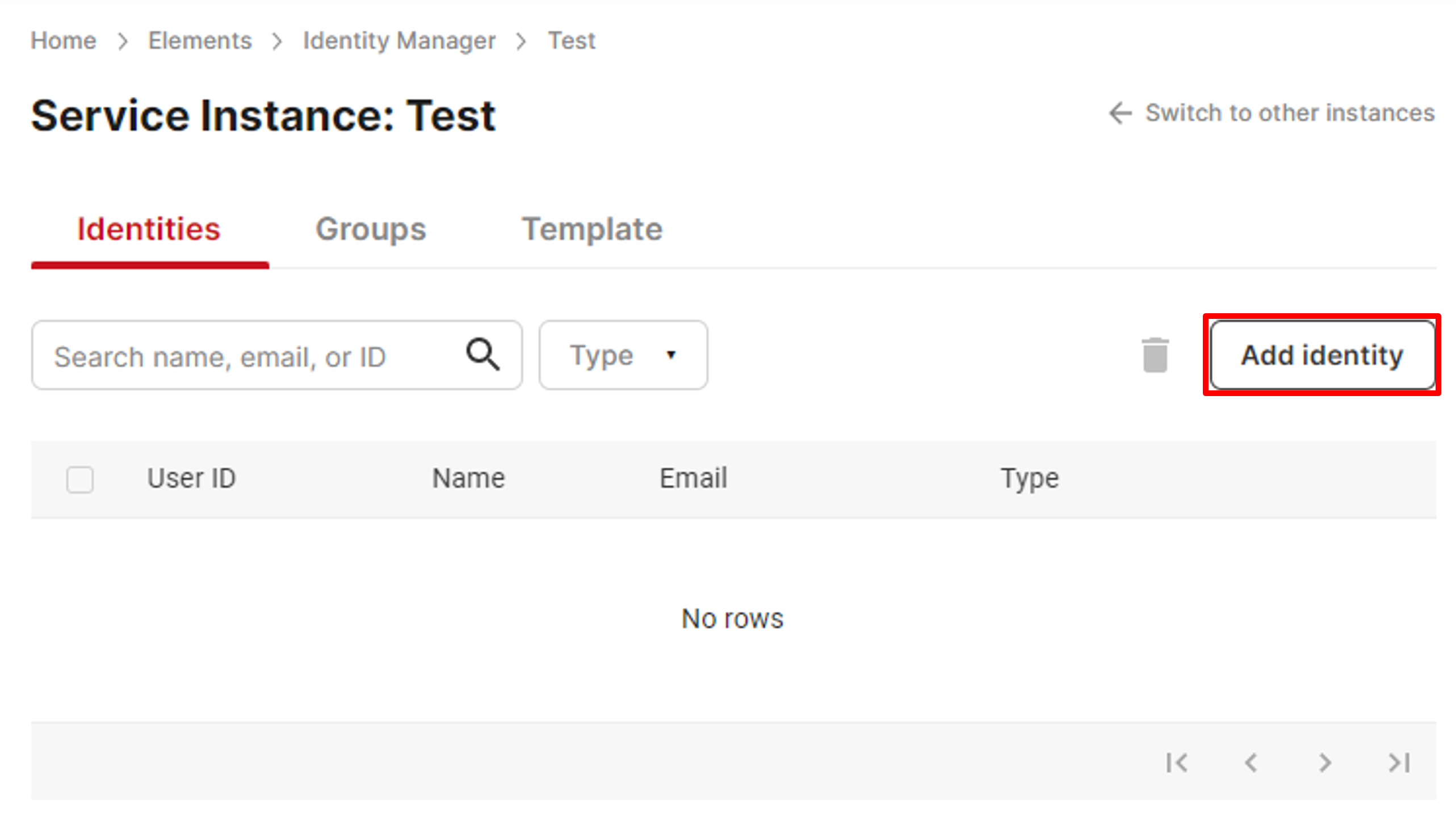Open Elements breadcrumb link
The width and height of the screenshot is (1456, 829).
click(200, 40)
